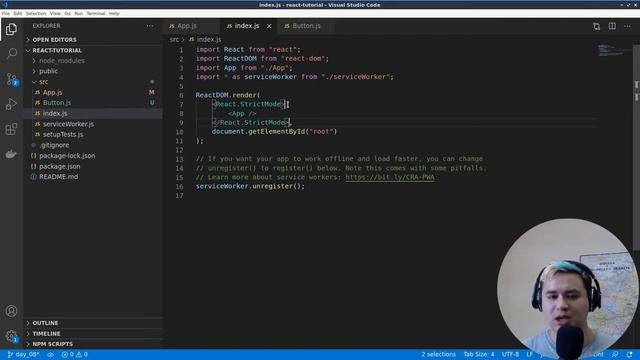Open the Terminal menu

click(x=96, y=13)
